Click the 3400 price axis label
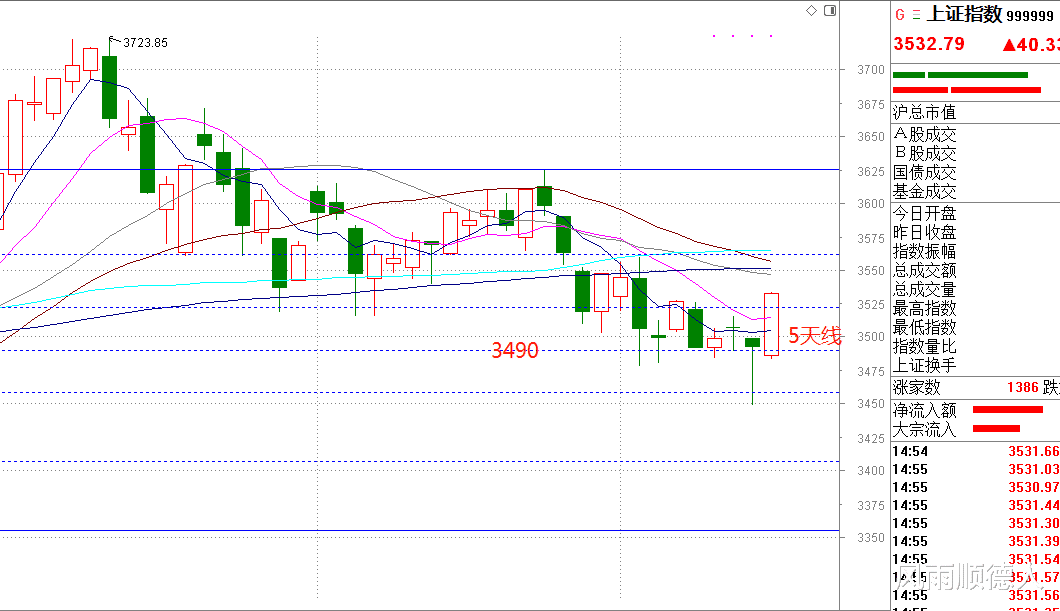The image size is (1060, 611). (x=871, y=470)
